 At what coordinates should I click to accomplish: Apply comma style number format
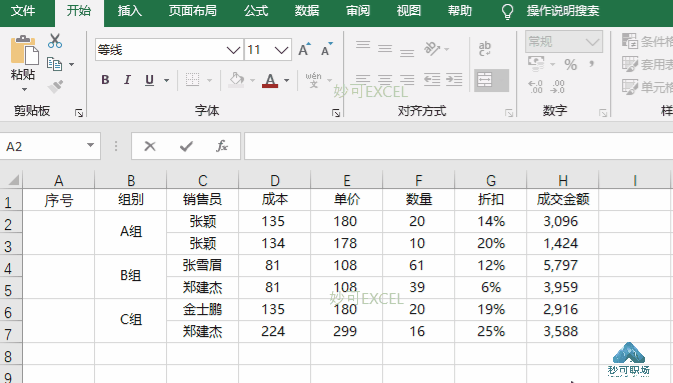pos(592,64)
